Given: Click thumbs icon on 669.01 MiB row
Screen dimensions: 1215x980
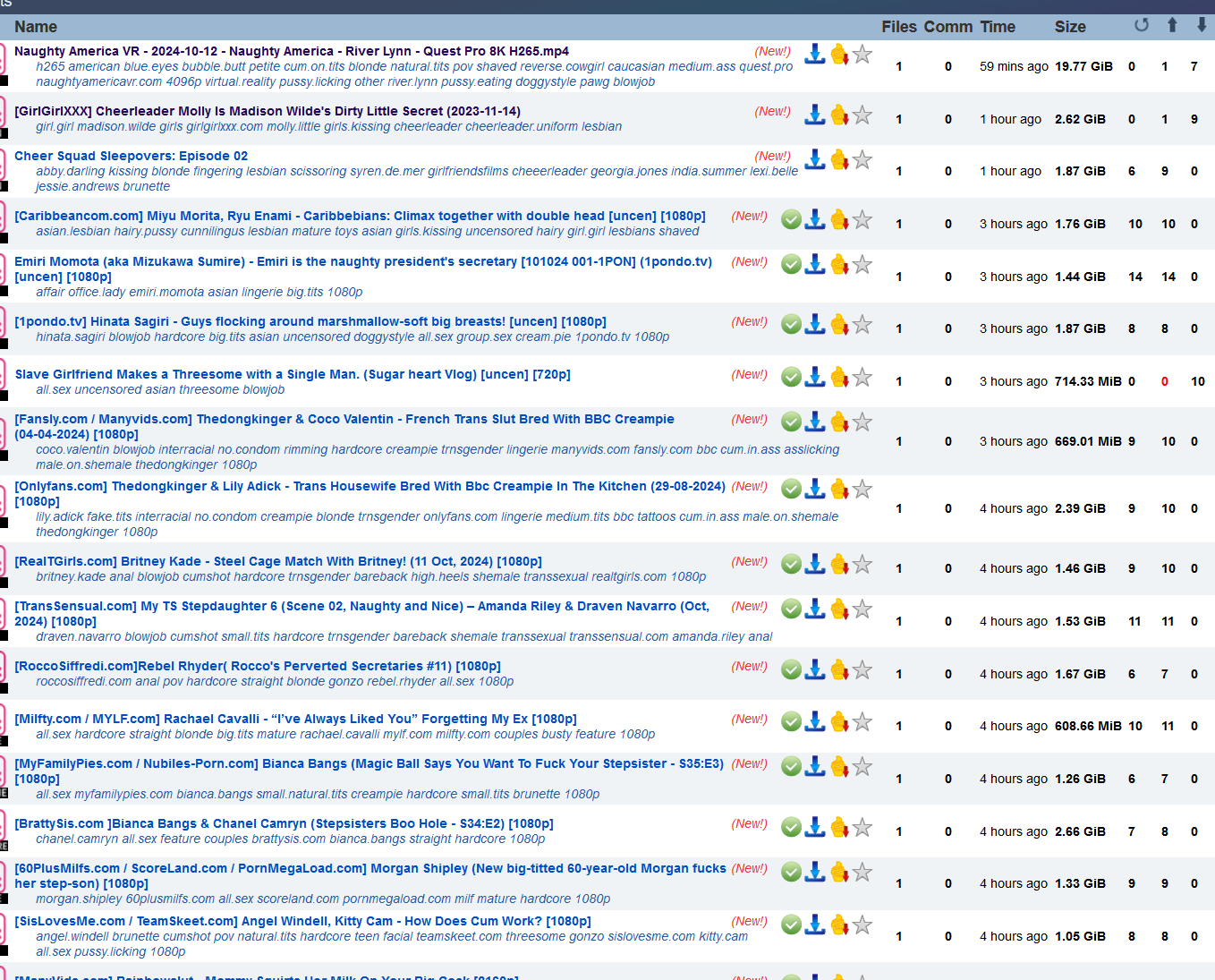Looking at the screenshot, I should point(839,422).
